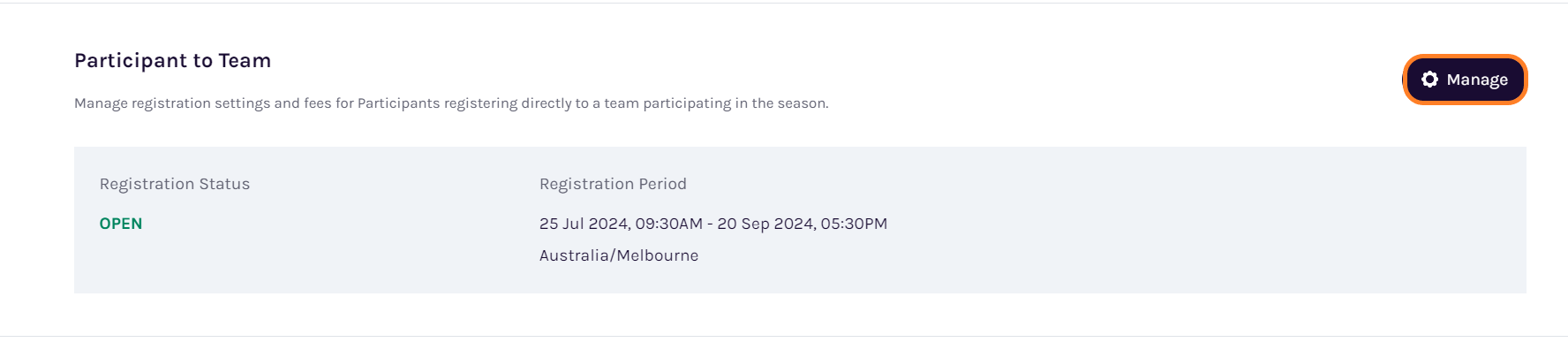Click the start date 25 Jul 2024
1568x350 pixels.
click(584, 224)
